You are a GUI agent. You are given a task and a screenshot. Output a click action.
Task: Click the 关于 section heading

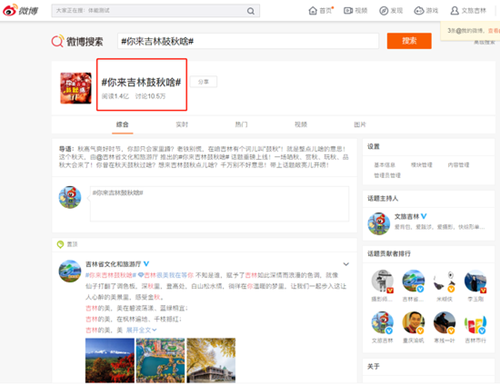(373, 366)
